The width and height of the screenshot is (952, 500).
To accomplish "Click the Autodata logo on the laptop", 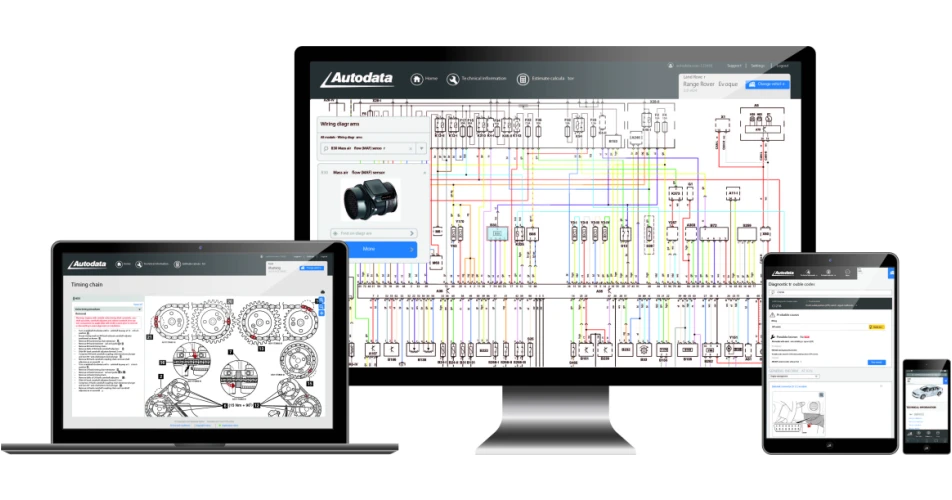I will pos(87,264).
